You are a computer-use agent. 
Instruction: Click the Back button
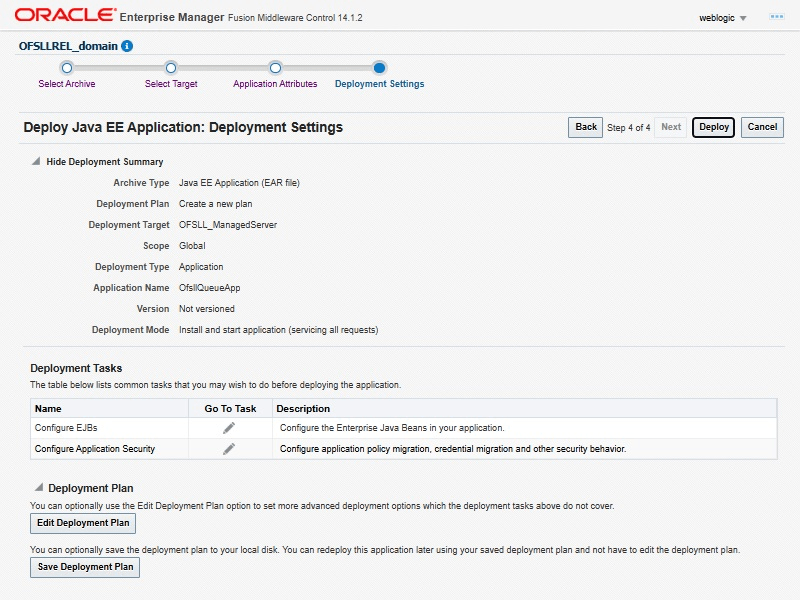click(586, 127)
